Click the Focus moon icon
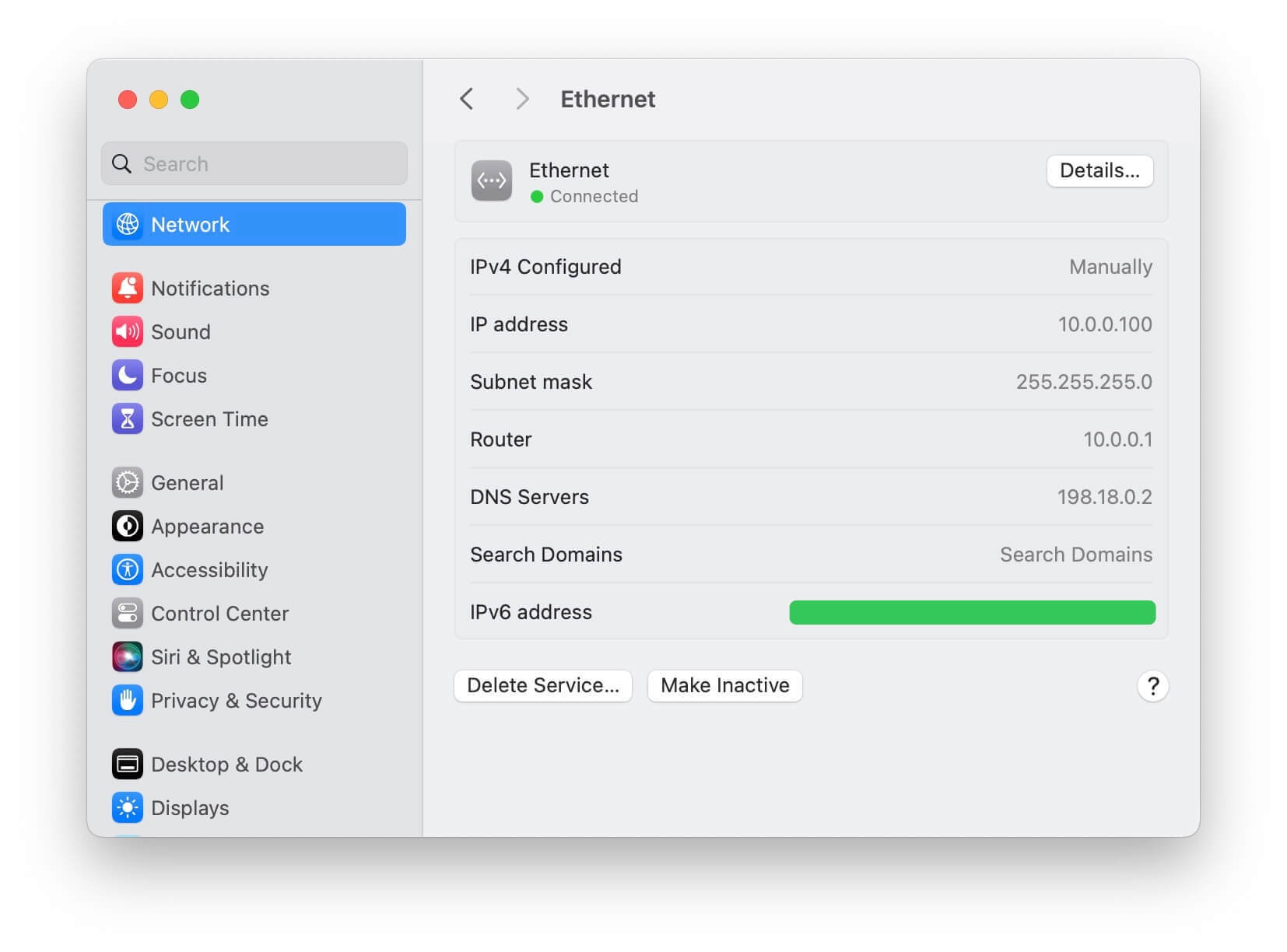The height and width of the screenshot is (952, 1287). click(x=128, y=375)
